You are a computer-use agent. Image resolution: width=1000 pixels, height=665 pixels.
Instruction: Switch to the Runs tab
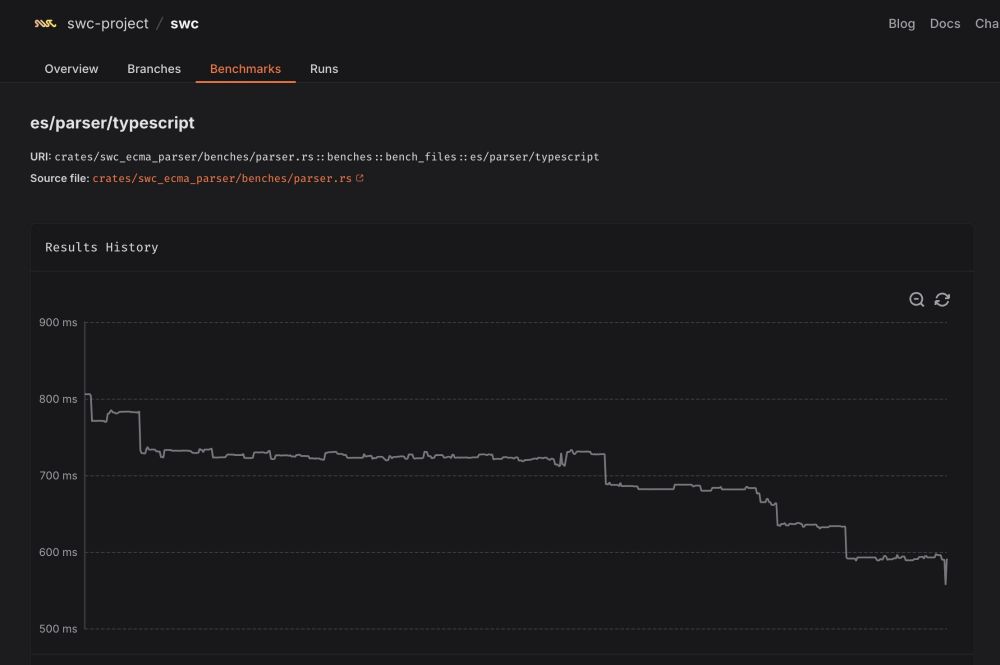324,69
